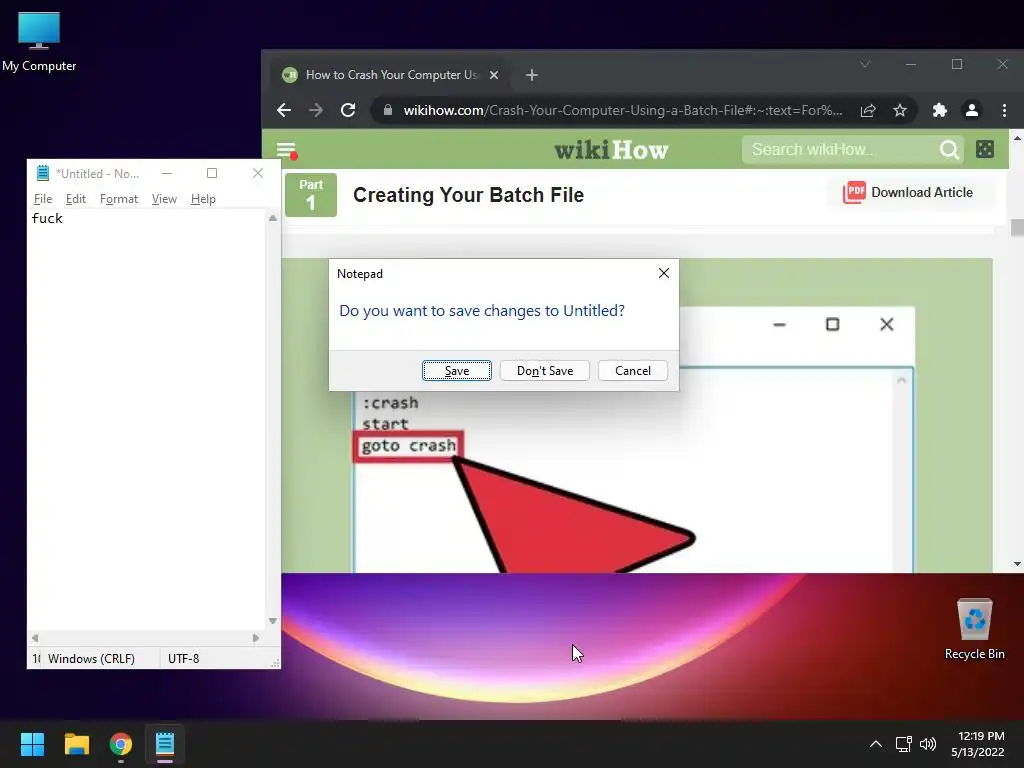Open the Notepad File menu

(42, 199)
